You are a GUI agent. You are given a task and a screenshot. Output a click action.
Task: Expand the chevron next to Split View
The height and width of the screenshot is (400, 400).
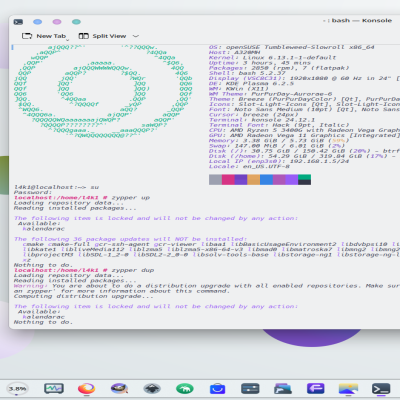pos(136,36)
